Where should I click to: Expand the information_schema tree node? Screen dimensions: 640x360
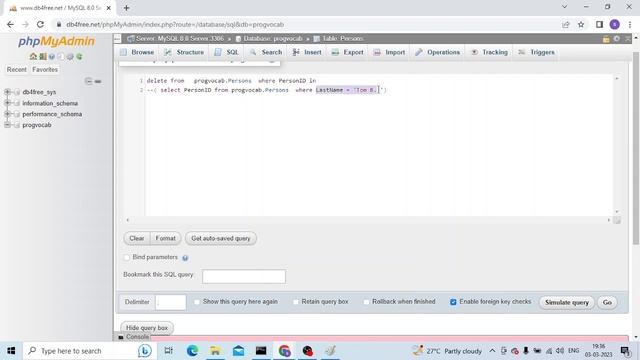(x=7, y=103)
